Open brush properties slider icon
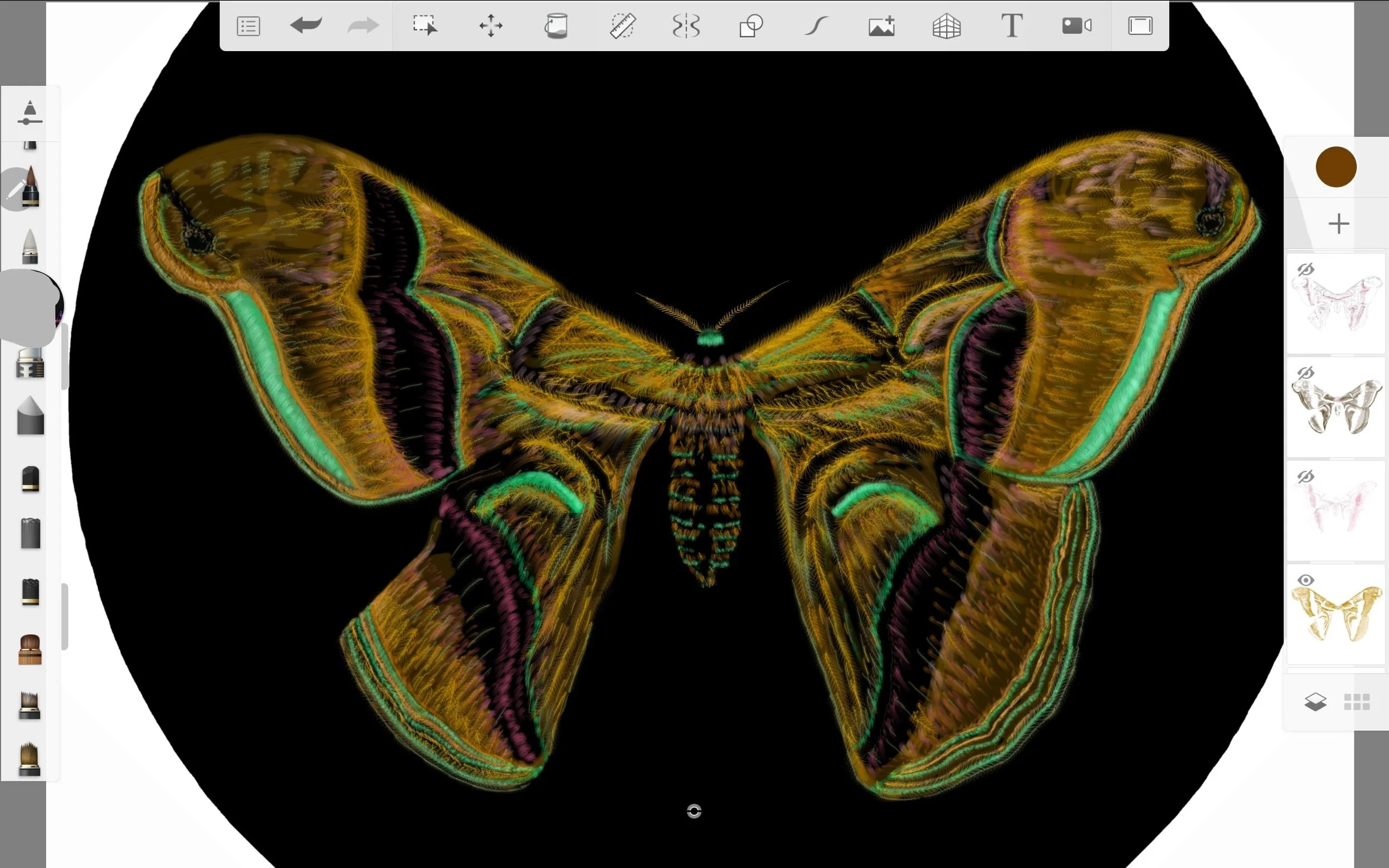Viewport: 1389px width, 868px height. [x=30, y=113]
